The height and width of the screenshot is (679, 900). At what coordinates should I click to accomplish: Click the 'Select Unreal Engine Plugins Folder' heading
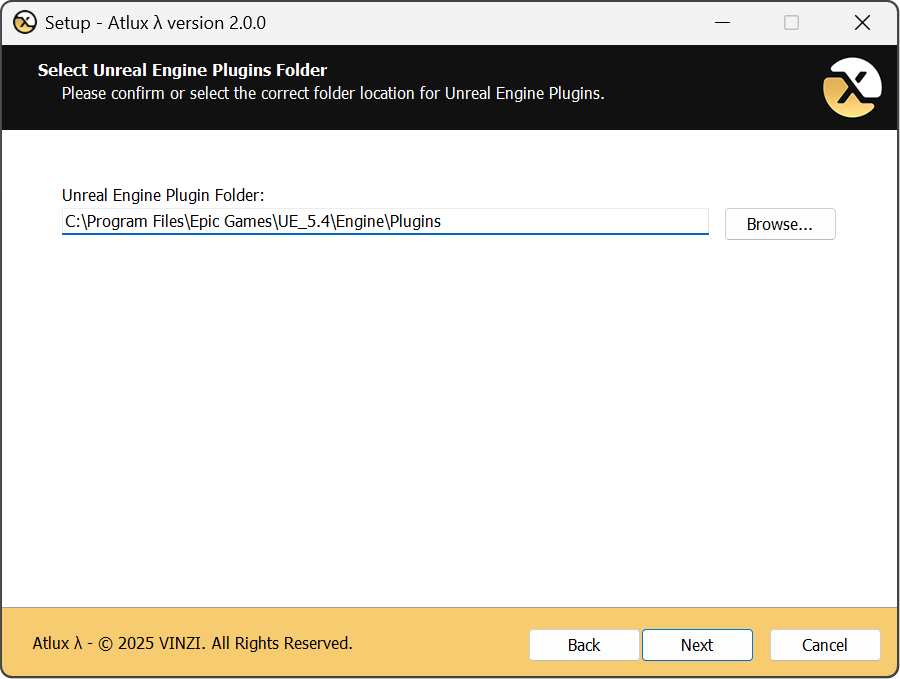(182, 70)
